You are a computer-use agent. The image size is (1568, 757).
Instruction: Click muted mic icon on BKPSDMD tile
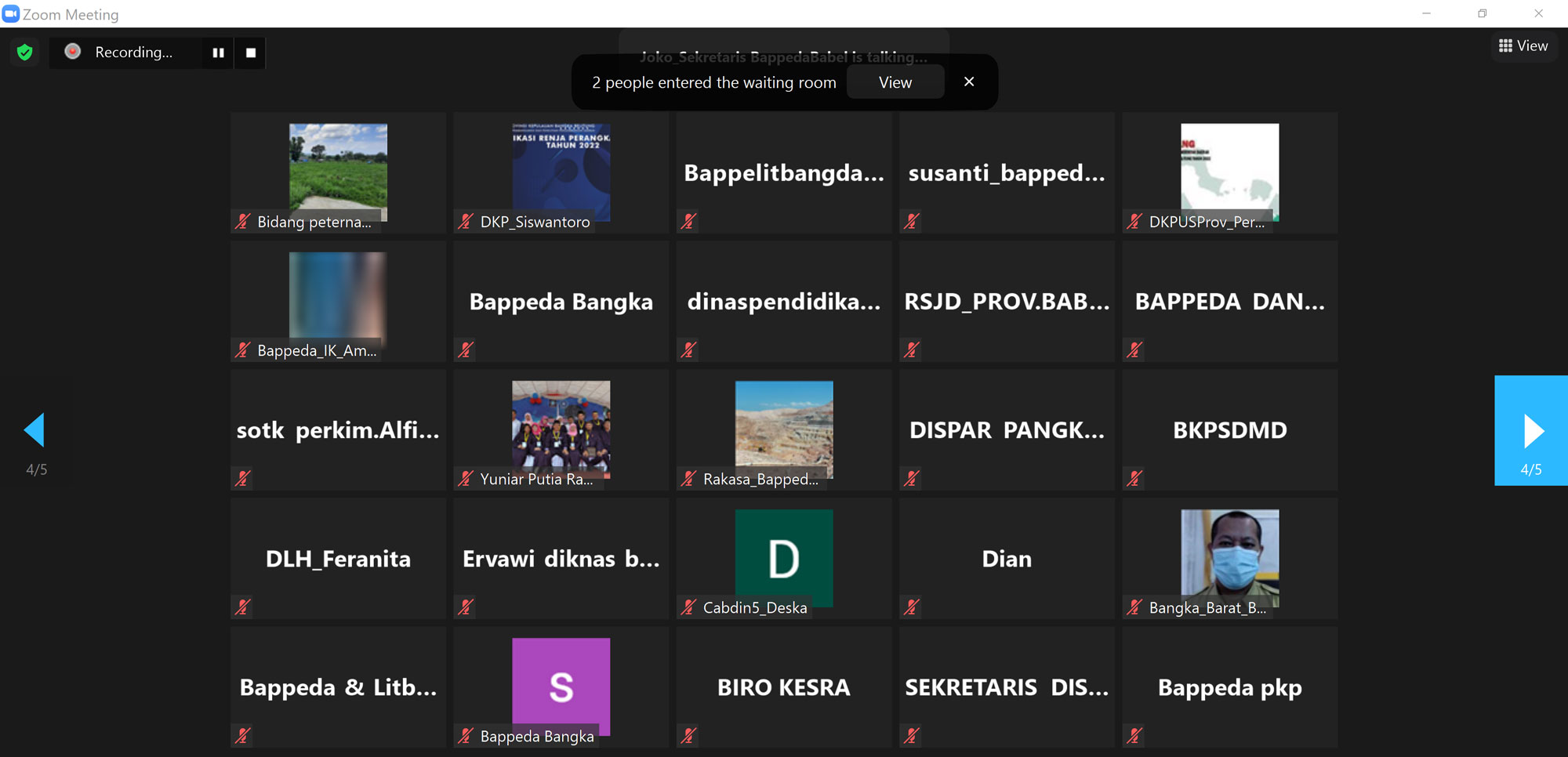pyautogui.click(x=1134, y=478)
